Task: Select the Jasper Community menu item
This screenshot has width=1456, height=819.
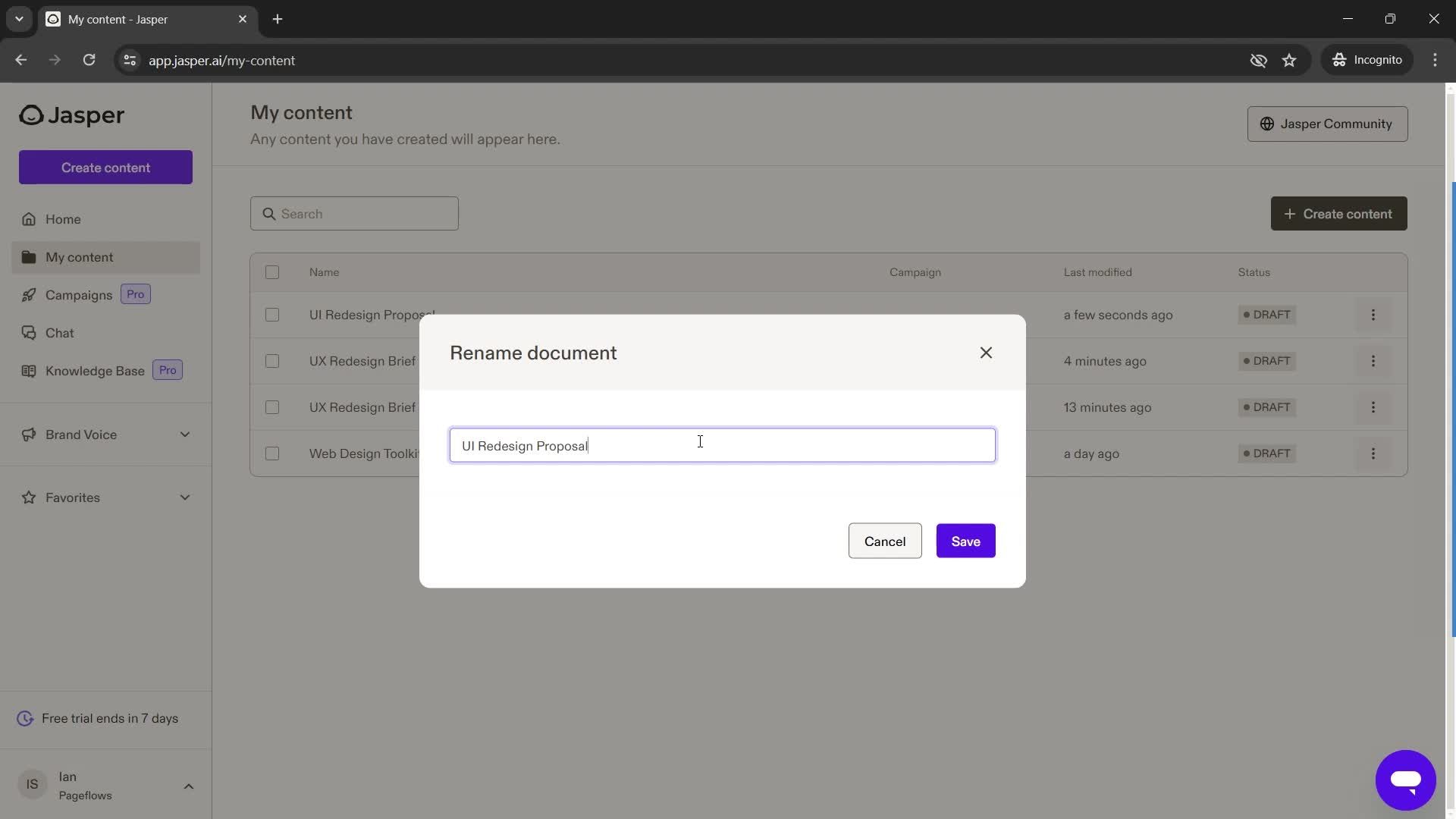Action: tap(1327, 123)
